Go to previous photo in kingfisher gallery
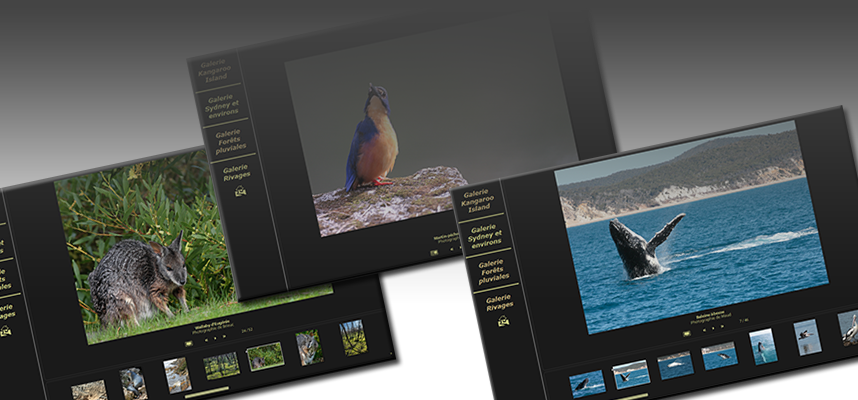The height and width of the screenshot is (400, 858). (451, 249)
